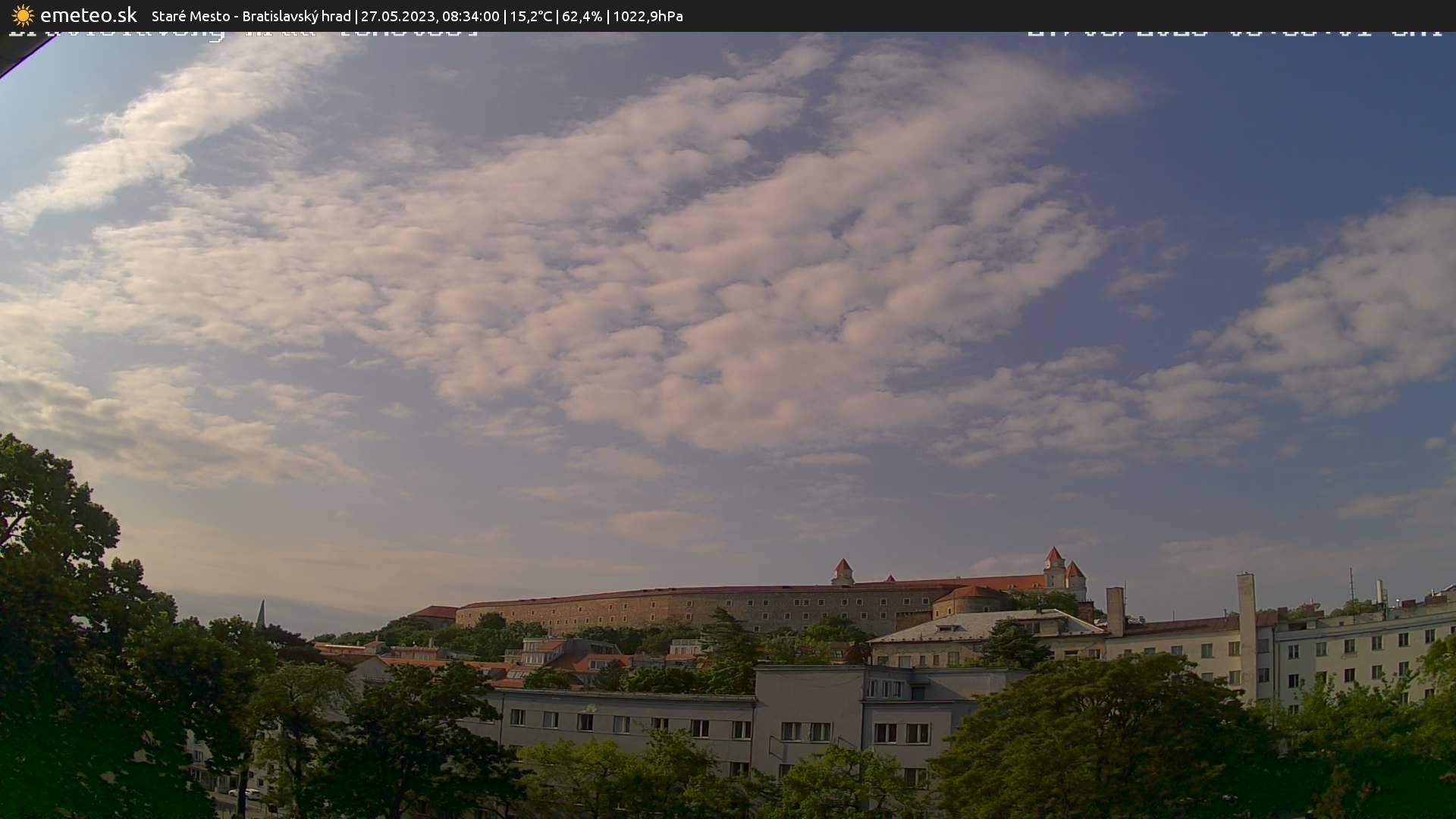Viewport: 1456px width, 819px height.
Task: Click the Staré Mesto - Bratislavský hrad location label
Action: click(x=251, y=16)
